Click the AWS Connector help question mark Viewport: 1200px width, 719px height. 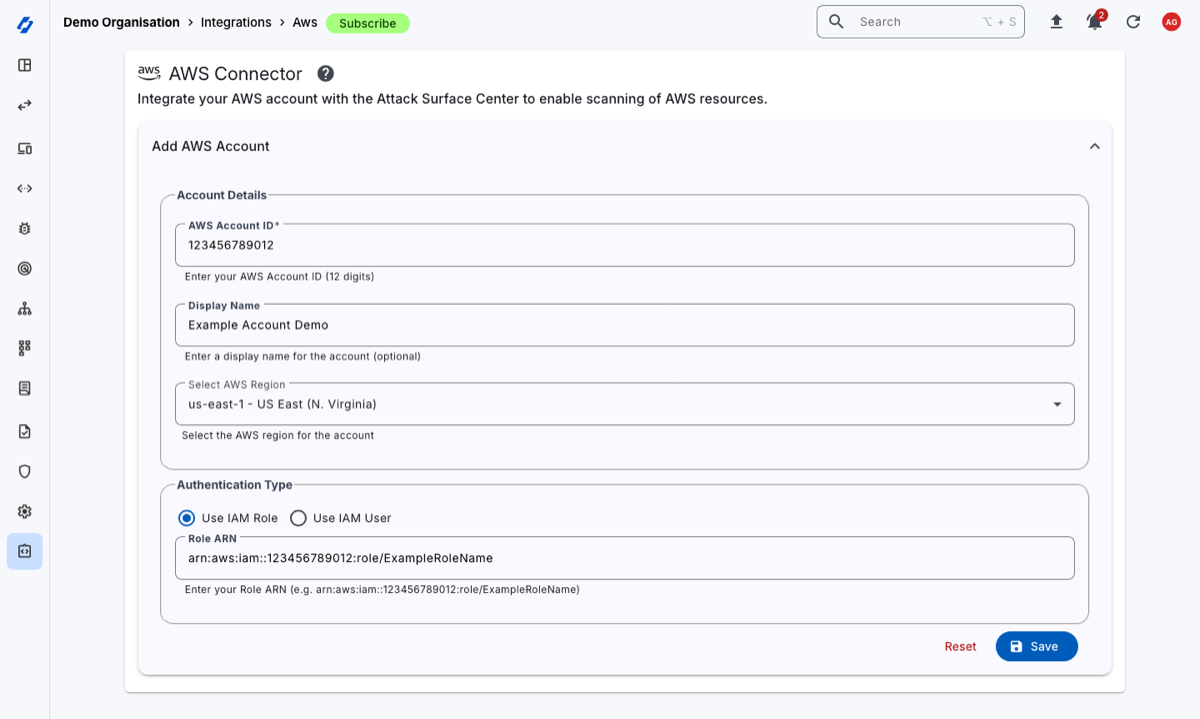point(325,73)
